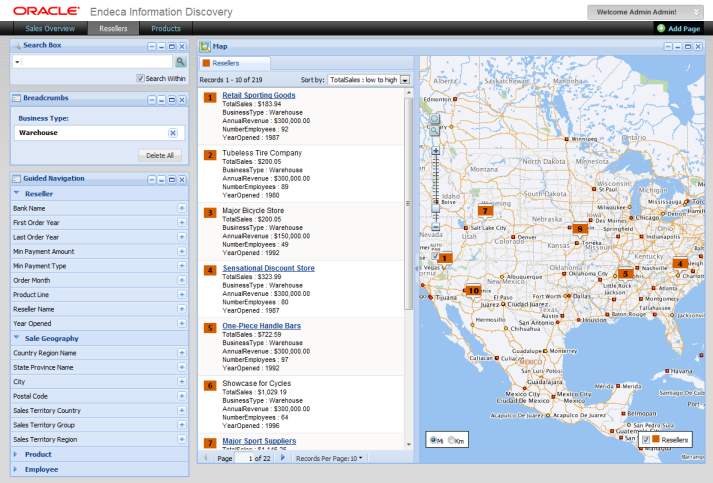The height and width of the screenshot is (483, 713).
Task: Click the search text input field
Action: tap(97, 61)
